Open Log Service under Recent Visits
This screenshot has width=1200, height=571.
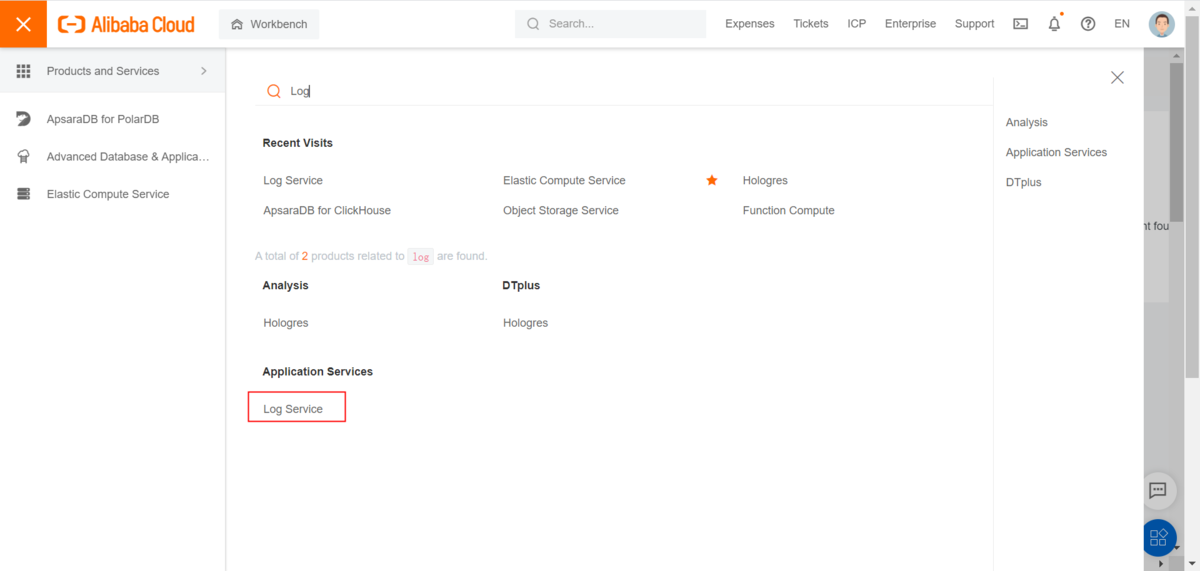pos(293,181)
